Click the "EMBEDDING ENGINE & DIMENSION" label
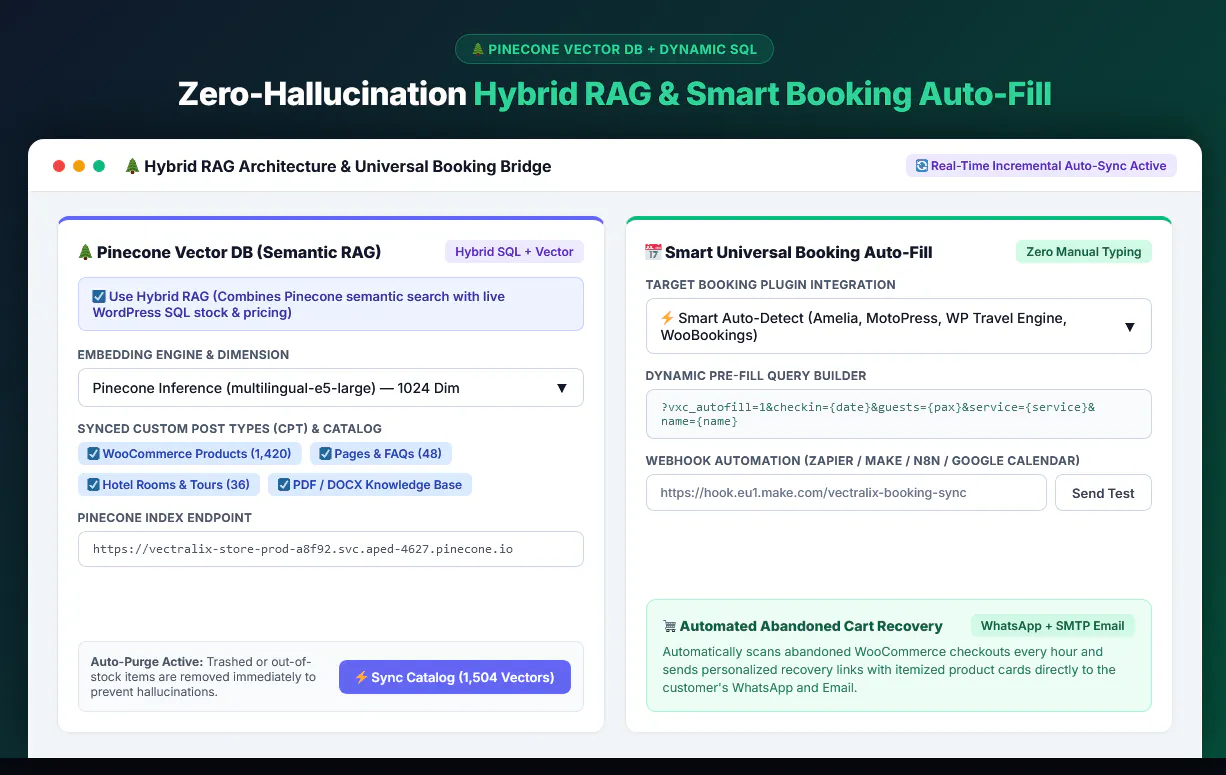Screen dimensions: 1226x775 [x=184, y=355]
